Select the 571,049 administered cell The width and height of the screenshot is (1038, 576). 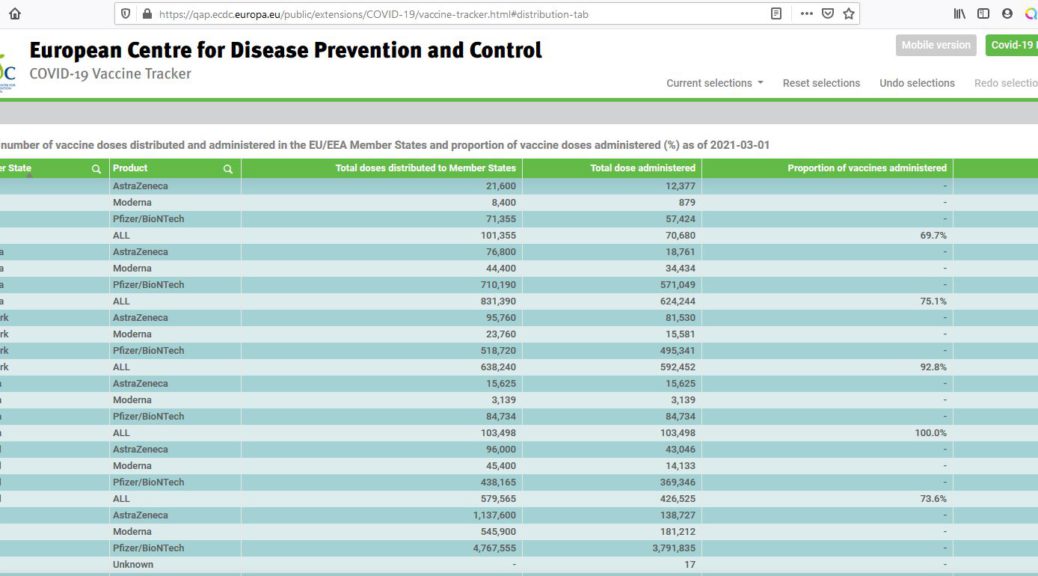tap(612, 285)
